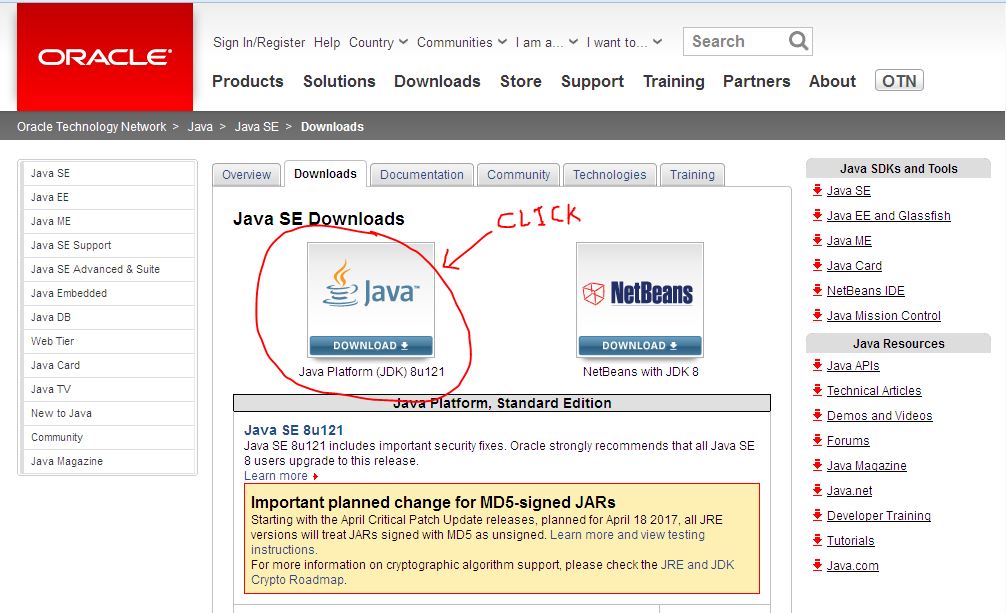
Task: Click the Learn more link
Action: point(276,476)
